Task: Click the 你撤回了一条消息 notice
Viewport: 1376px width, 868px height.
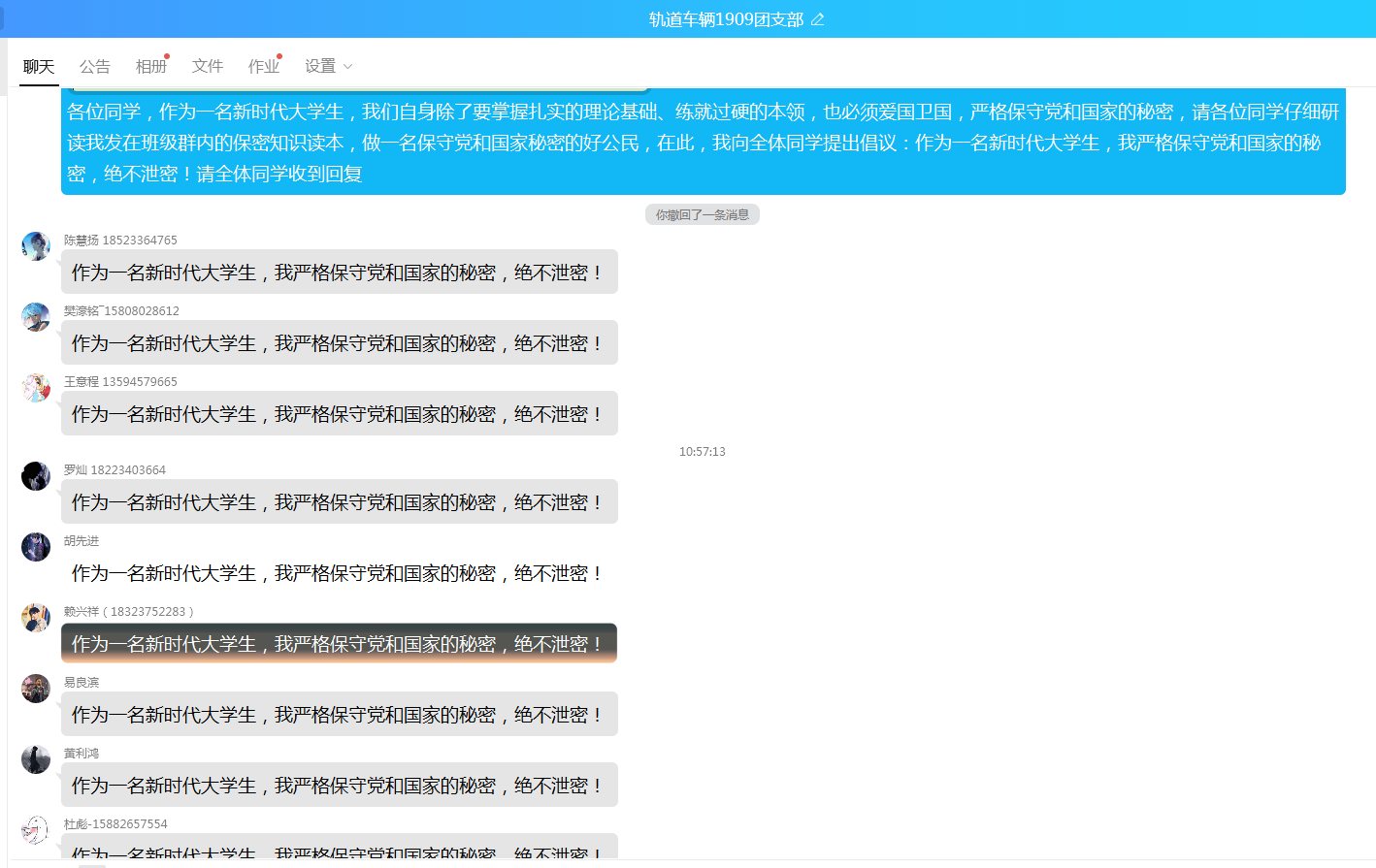Action: click(x=702, y=215)
